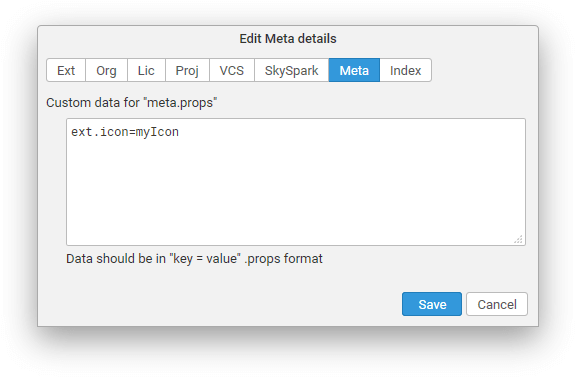This screenshot has width=577, height=377.
Task: Save the meta details
Action: coord(432,304)
